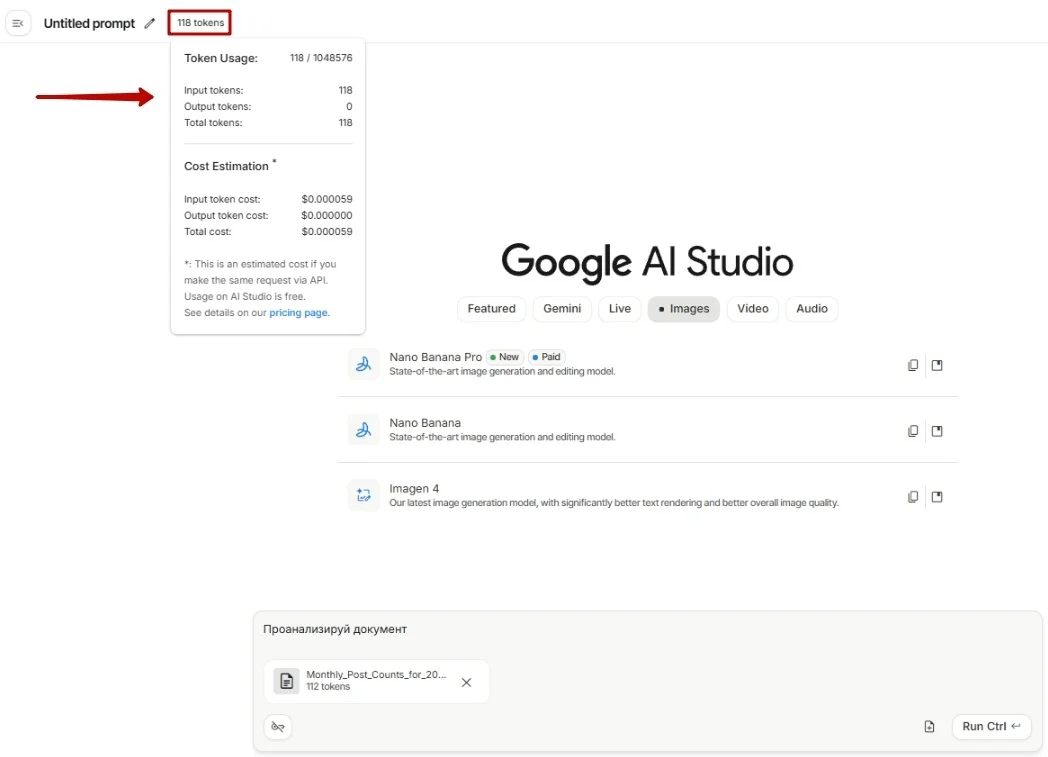1048x757 pixels.
Task: Select the Gemini tab
Action: click(562, 309)
